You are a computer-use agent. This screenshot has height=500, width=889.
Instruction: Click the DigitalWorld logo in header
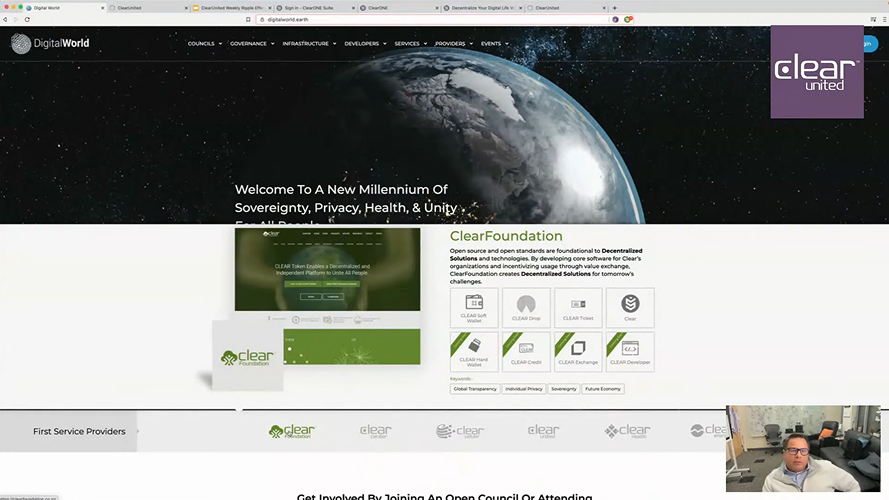click(50, 43)
